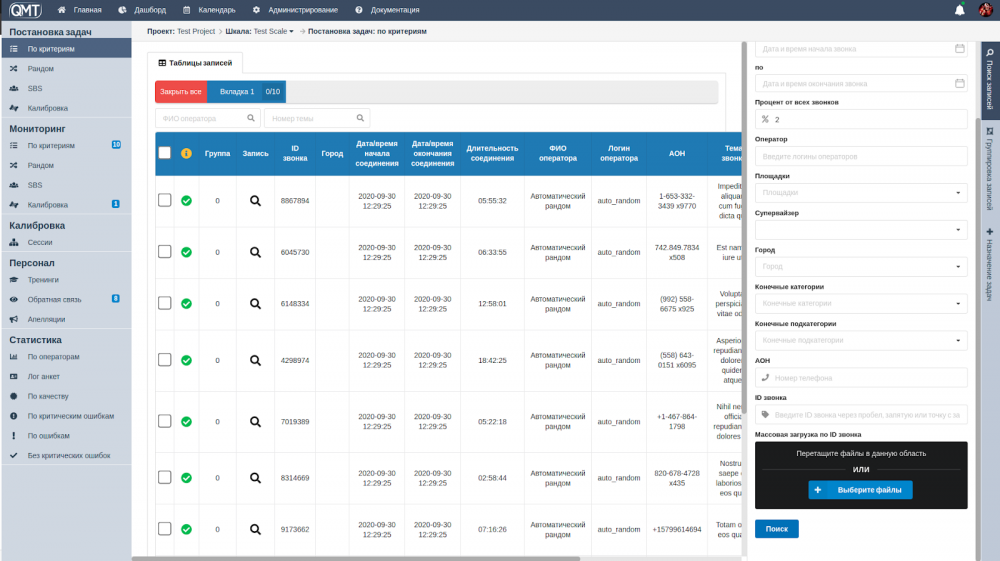Click the yellow info icon in the table header
The height and width of the screenshot is (561, 1000).
point(186,153)
